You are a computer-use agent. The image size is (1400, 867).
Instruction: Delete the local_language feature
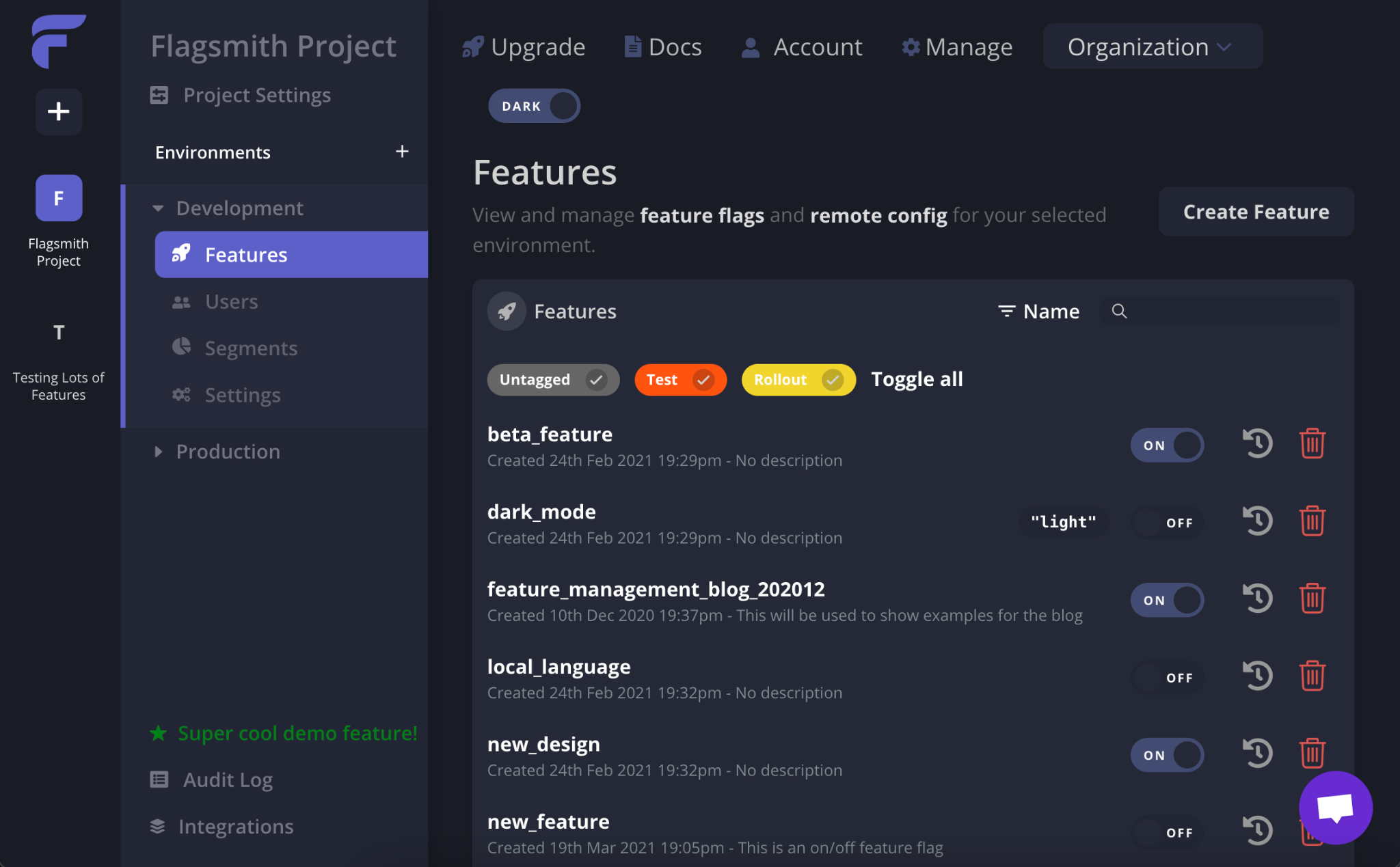1312,676
